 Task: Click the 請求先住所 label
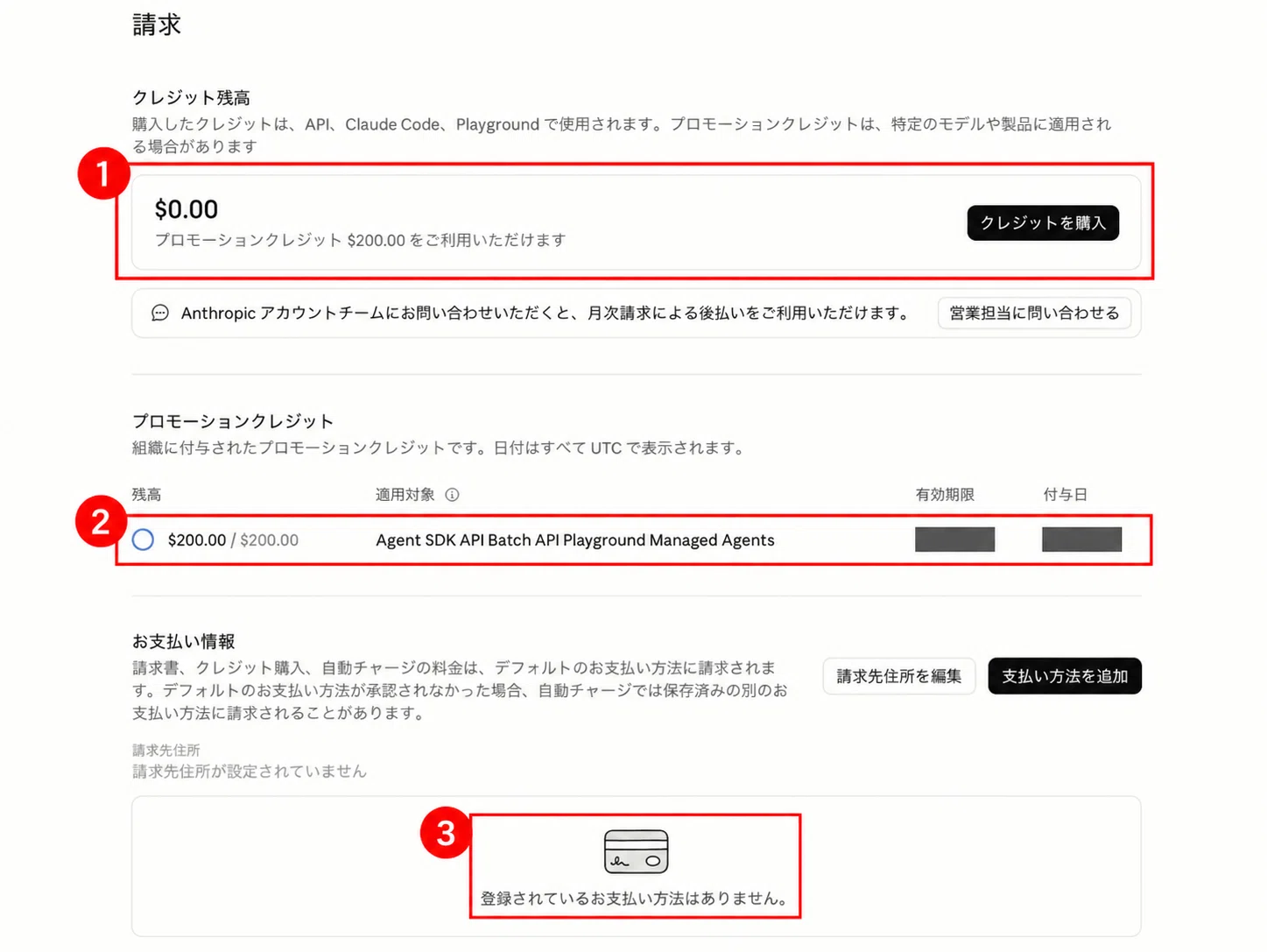click(x=165, y=751)
